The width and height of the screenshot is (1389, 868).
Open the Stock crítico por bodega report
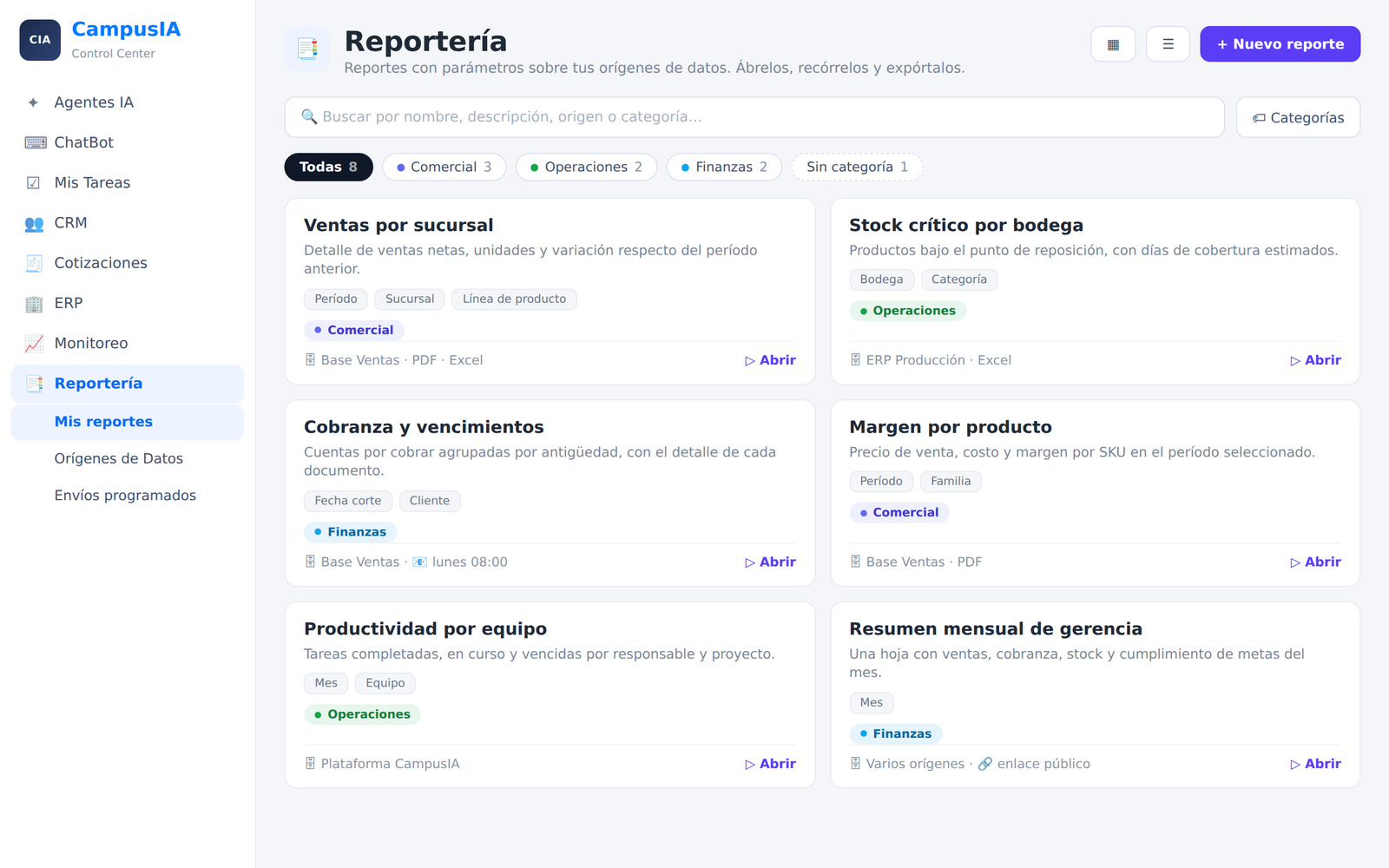tap(1315, 360)
